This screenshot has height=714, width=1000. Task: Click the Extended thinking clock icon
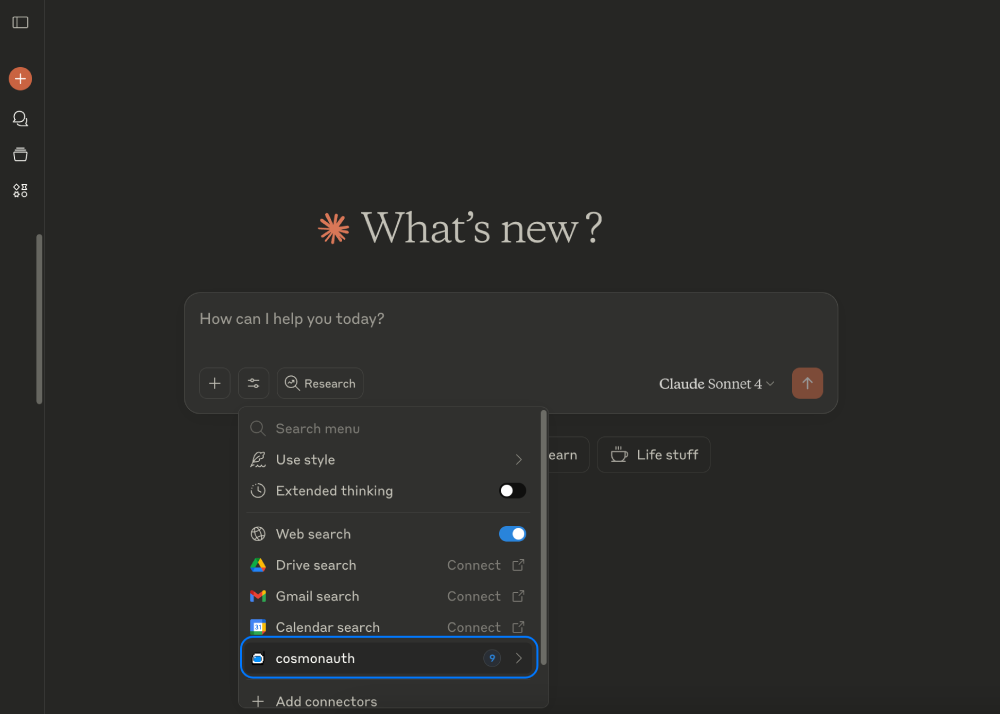click(258, 491)
